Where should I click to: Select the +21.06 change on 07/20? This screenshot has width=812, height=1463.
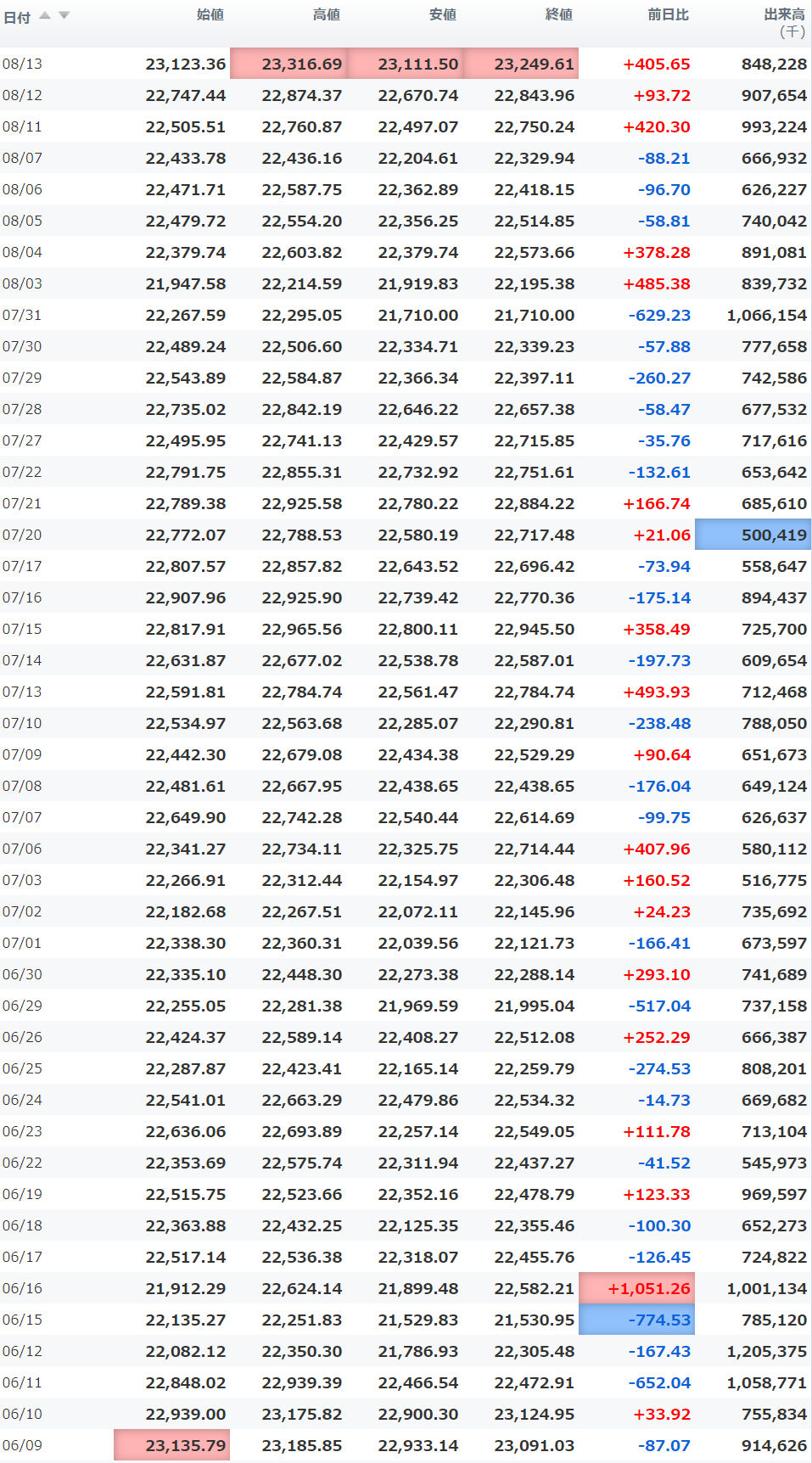tap(662, 535)
